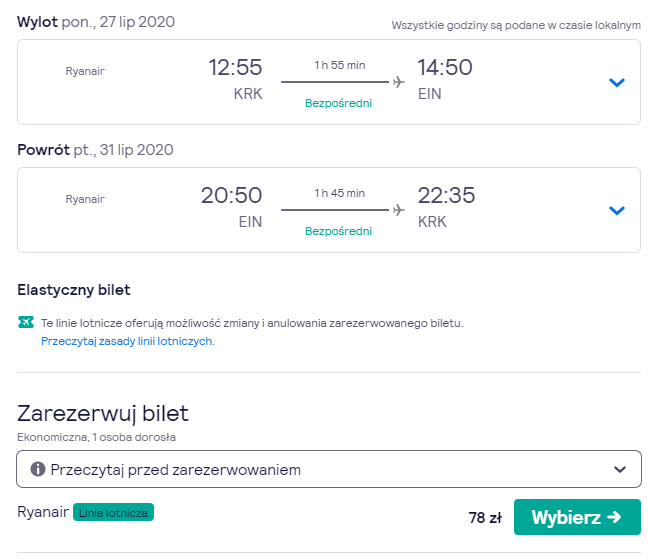The height and width of the screenshot is (560, 648).
Task: Expand the outbound flight details chevron
Action: tap(617, 82)
